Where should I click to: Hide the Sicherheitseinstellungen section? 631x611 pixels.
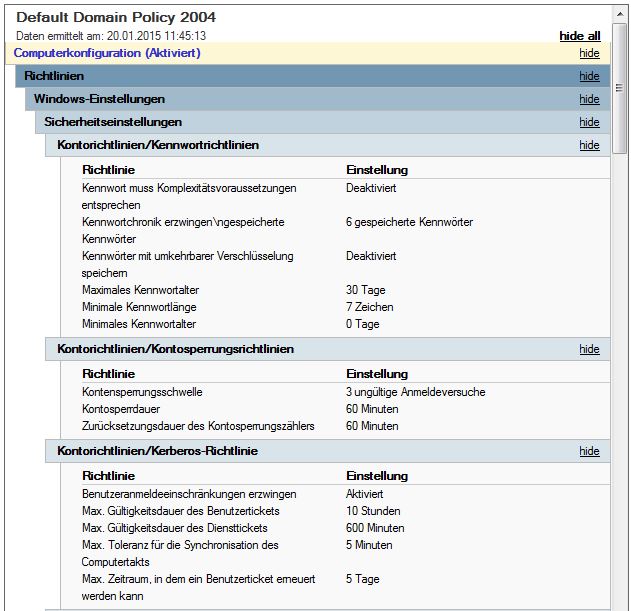point(589,122)
